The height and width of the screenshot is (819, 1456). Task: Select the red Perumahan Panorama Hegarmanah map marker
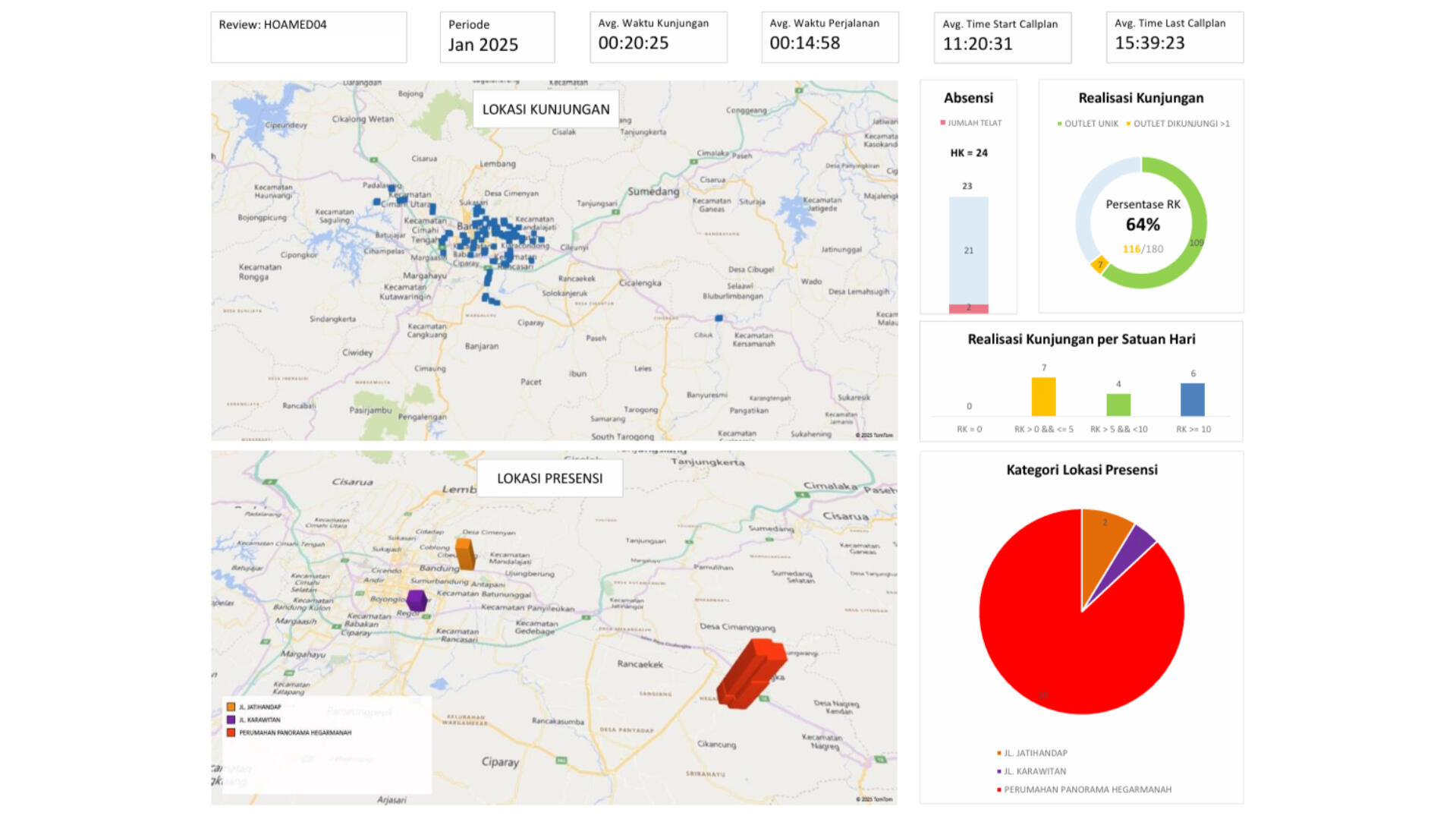point(751,673)
